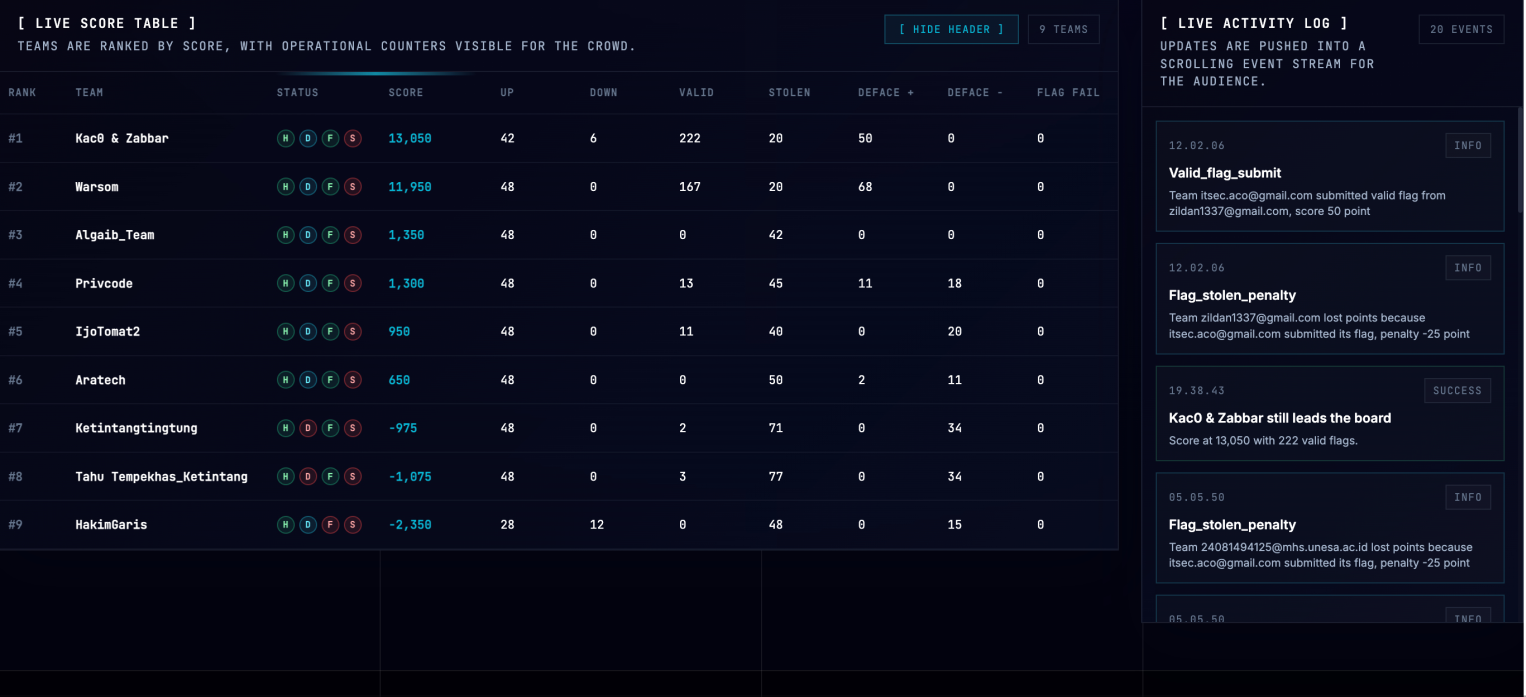Click the F status badge for Algaib_Team

330,235
